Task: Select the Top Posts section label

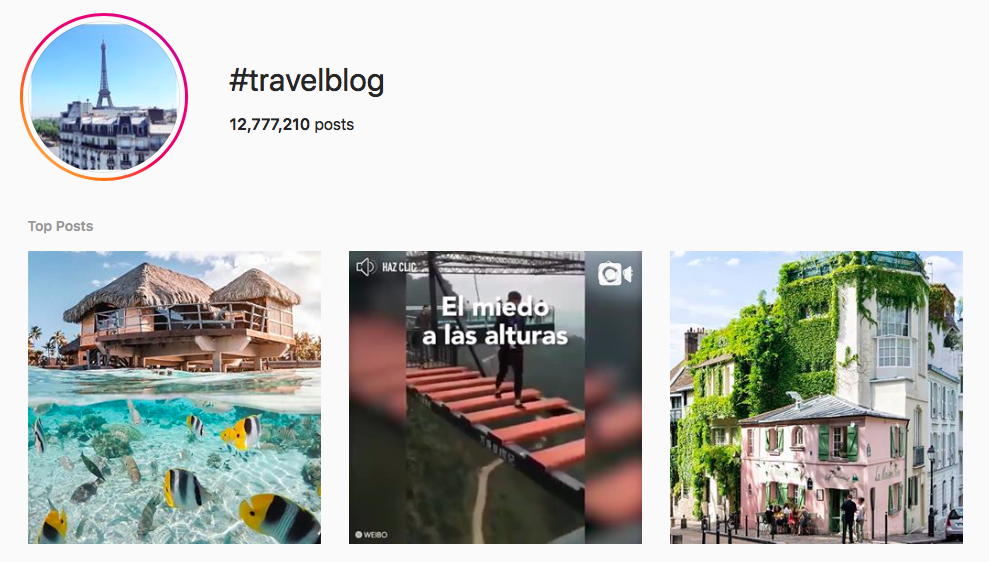Action: (x=61, y=226)
